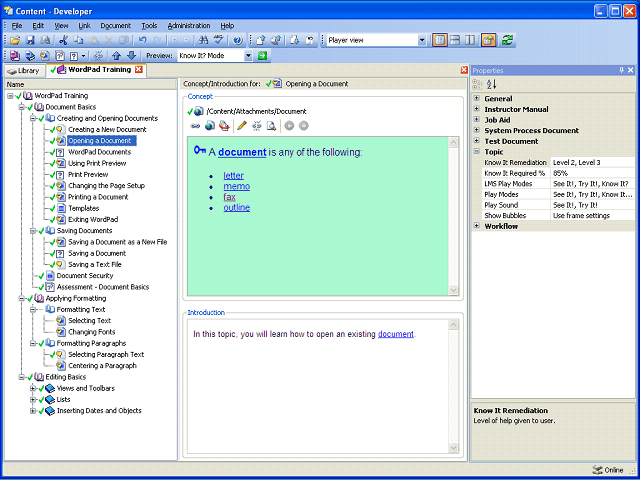Open dropdown arrow beside question mark icon

pyautogui.click(x=84, y=56)
